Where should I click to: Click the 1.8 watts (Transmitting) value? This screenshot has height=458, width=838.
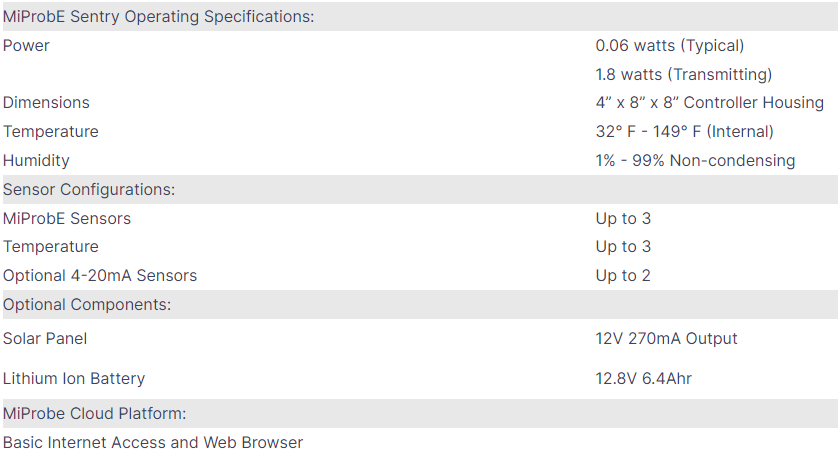[x=683, y=75]
